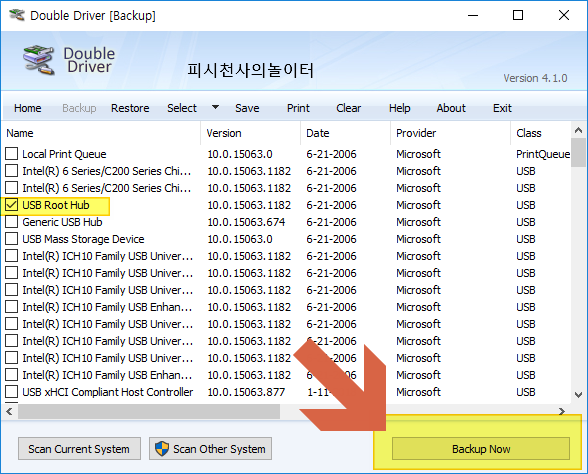Click the Double Driver title bar icon

[x=16, y=15]
